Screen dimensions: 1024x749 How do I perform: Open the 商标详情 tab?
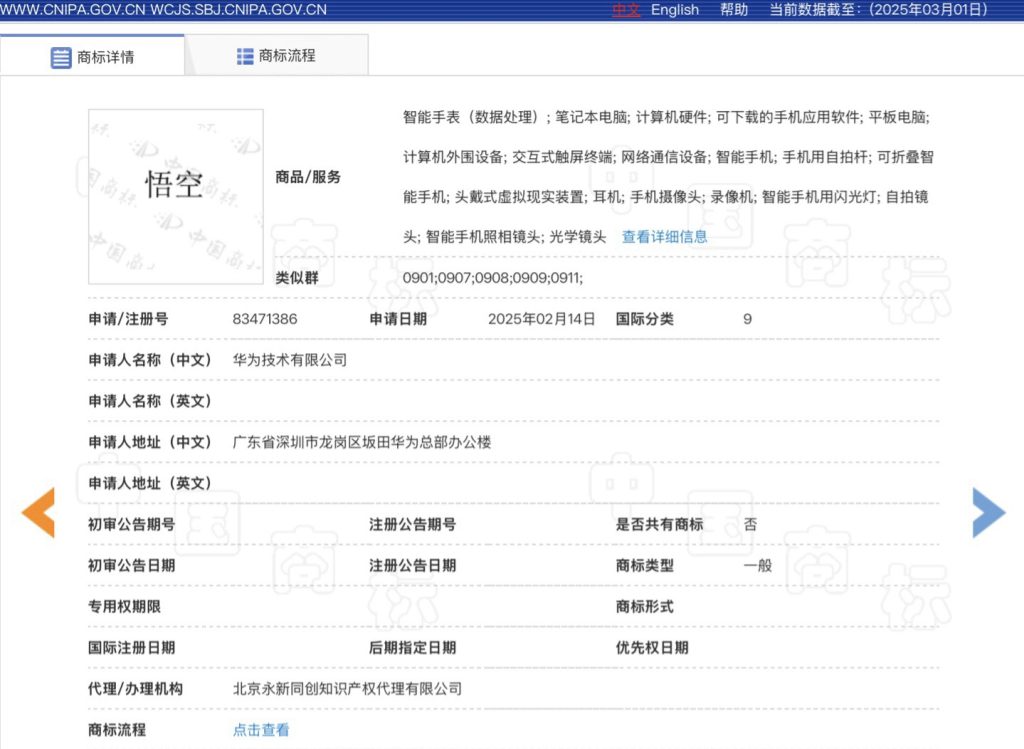(92, 56)
